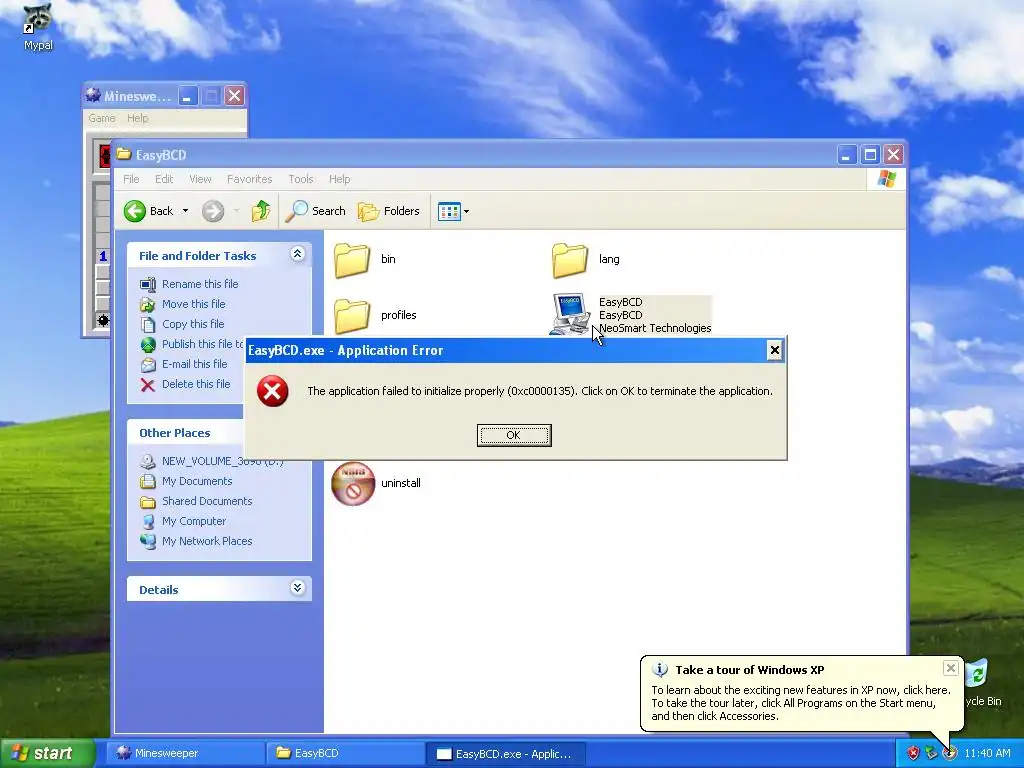
Task: Click the Publish this file globe icon
Action: [x=148, y=344]
